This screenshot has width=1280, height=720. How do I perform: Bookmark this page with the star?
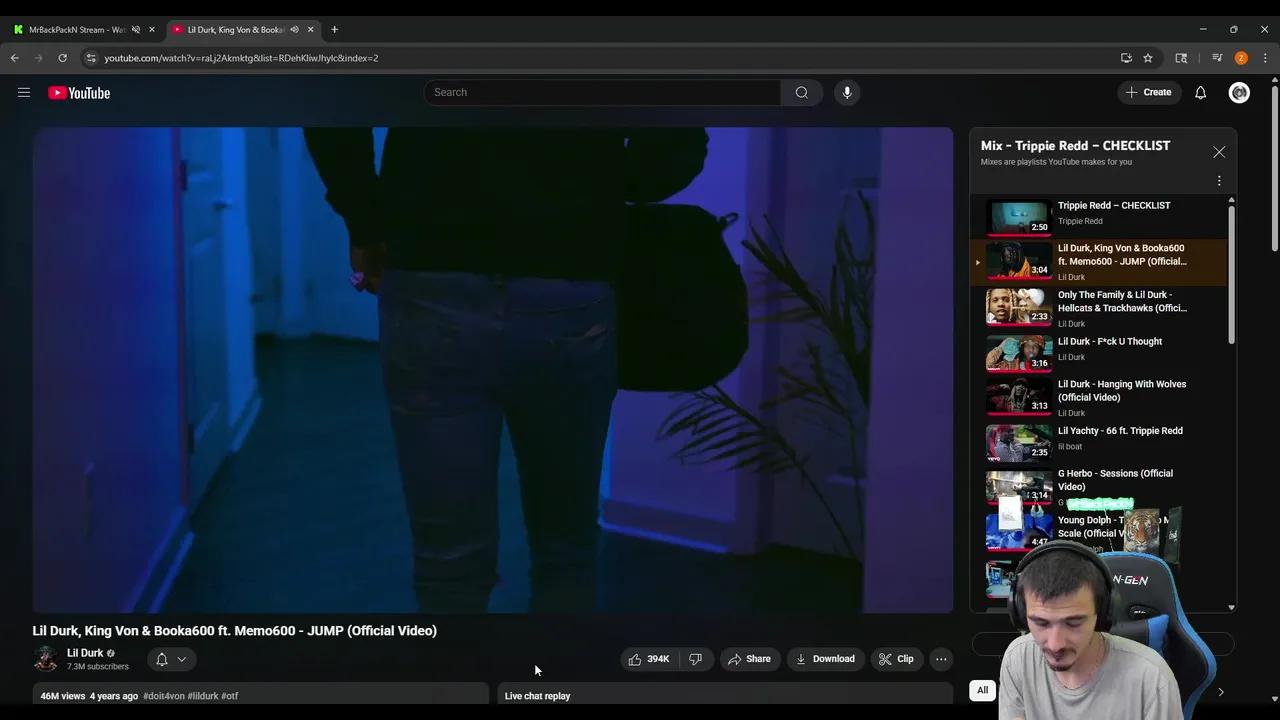pyautogui.click(x=1148, y=58)
